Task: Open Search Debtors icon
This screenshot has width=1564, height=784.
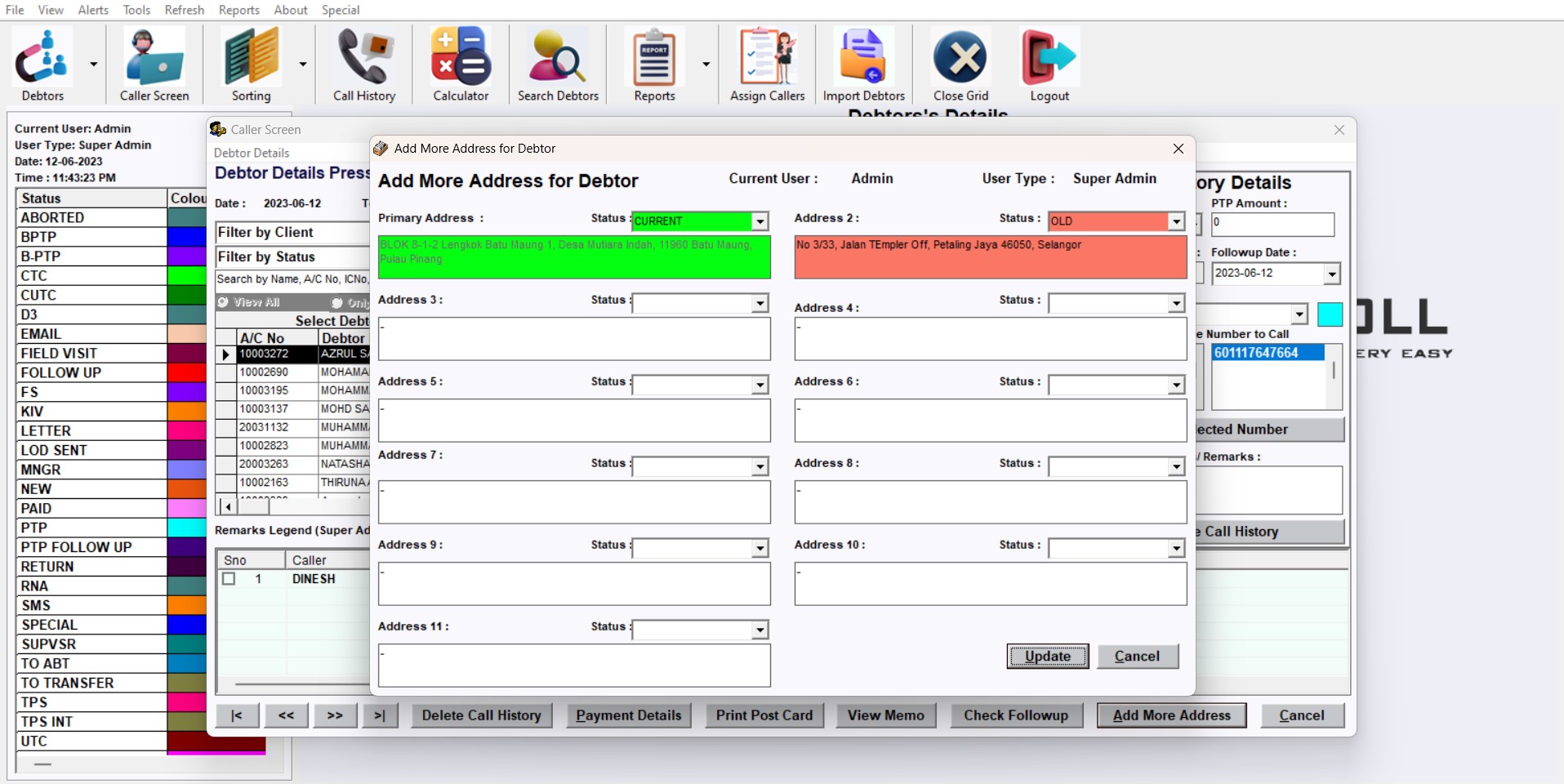Action: (558, 57)
